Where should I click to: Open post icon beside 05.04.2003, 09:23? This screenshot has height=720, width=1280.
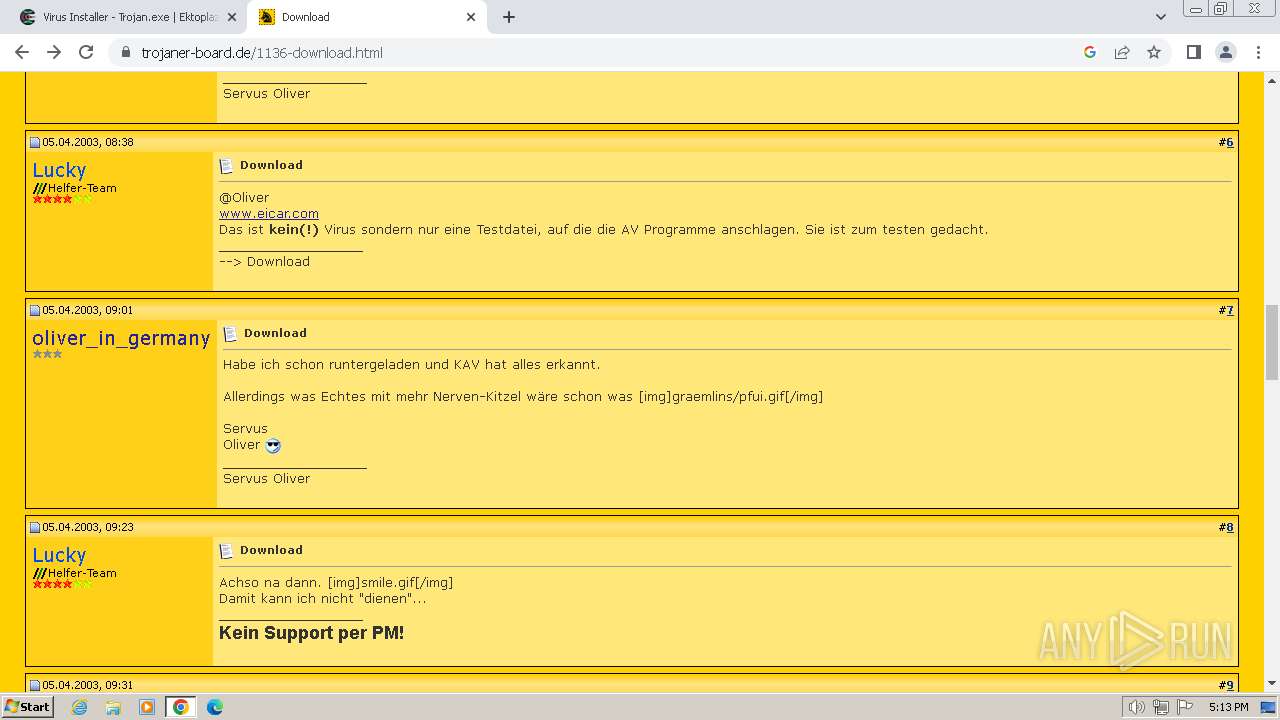[35, 527]
